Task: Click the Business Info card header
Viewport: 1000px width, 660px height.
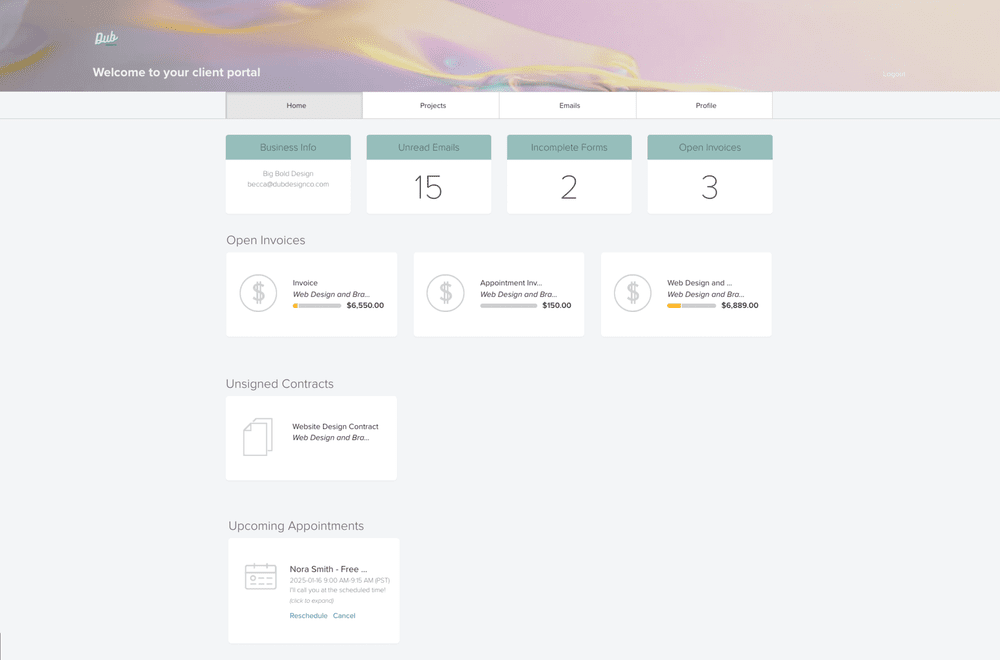Action: point(288,147)
